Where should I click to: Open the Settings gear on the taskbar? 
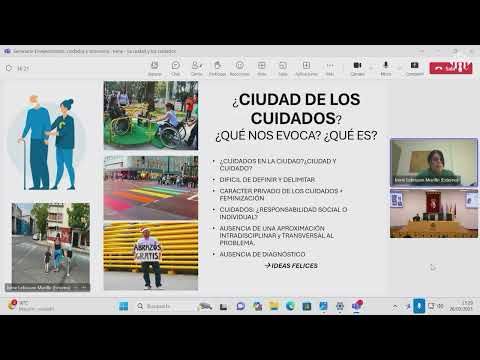[x=340, y=306]
